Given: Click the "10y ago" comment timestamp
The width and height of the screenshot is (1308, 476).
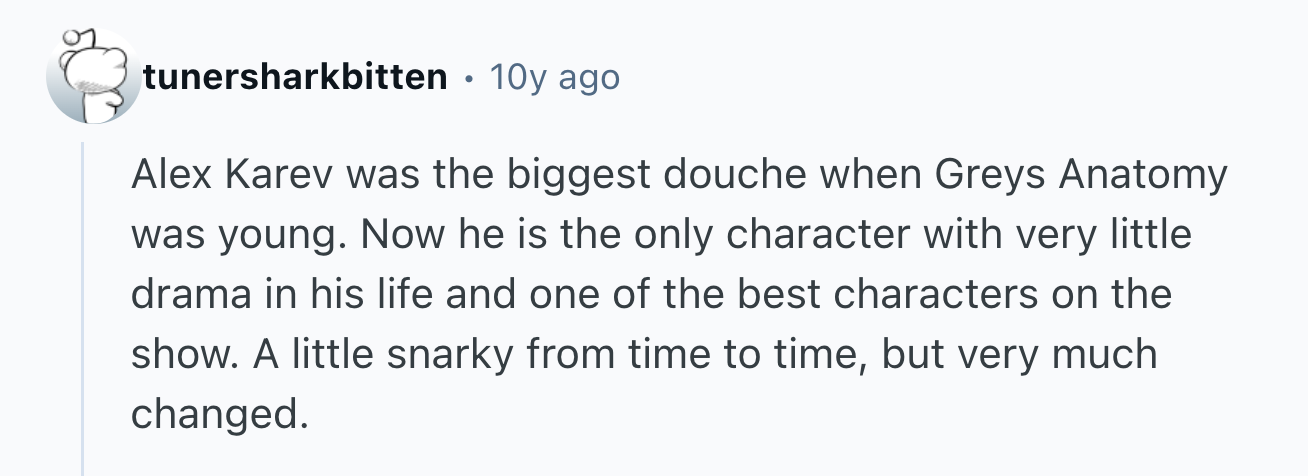Looking at the screenshot, I should tap(555, 77).
